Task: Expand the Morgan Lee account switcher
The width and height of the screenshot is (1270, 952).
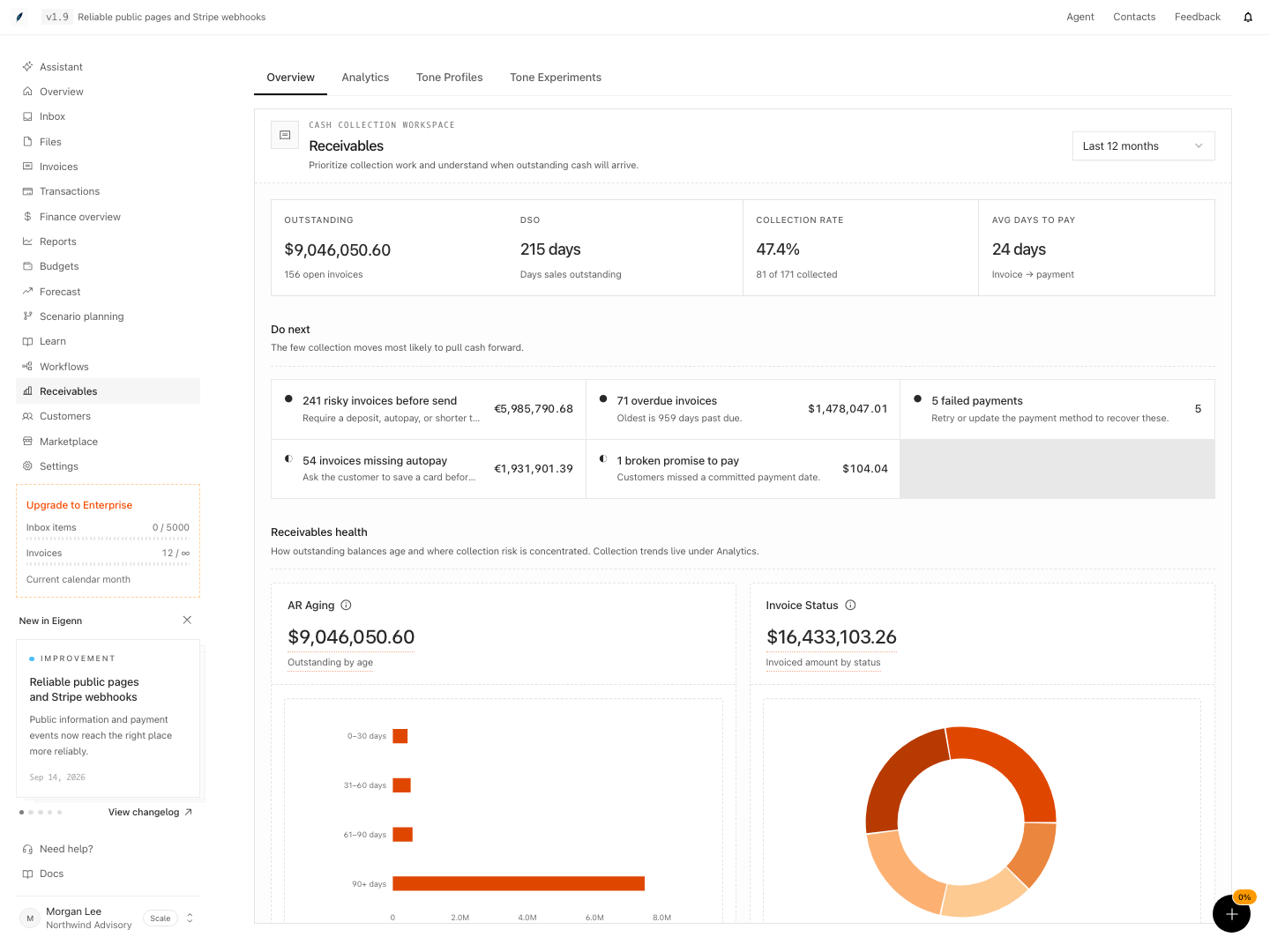Action: coord(190,918)
